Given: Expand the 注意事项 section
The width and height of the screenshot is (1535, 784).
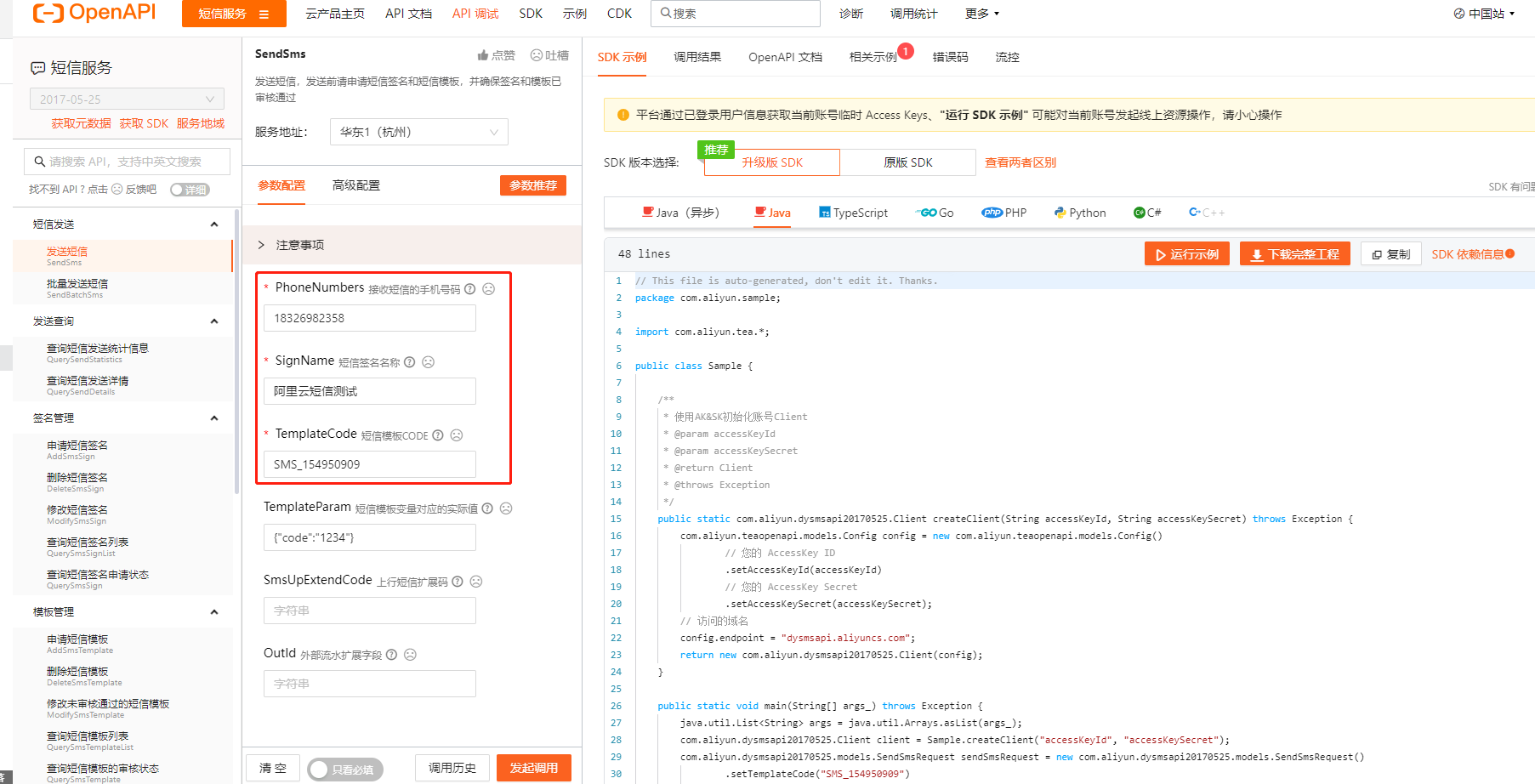Looking at the screenshot, I should click(412, 245).
